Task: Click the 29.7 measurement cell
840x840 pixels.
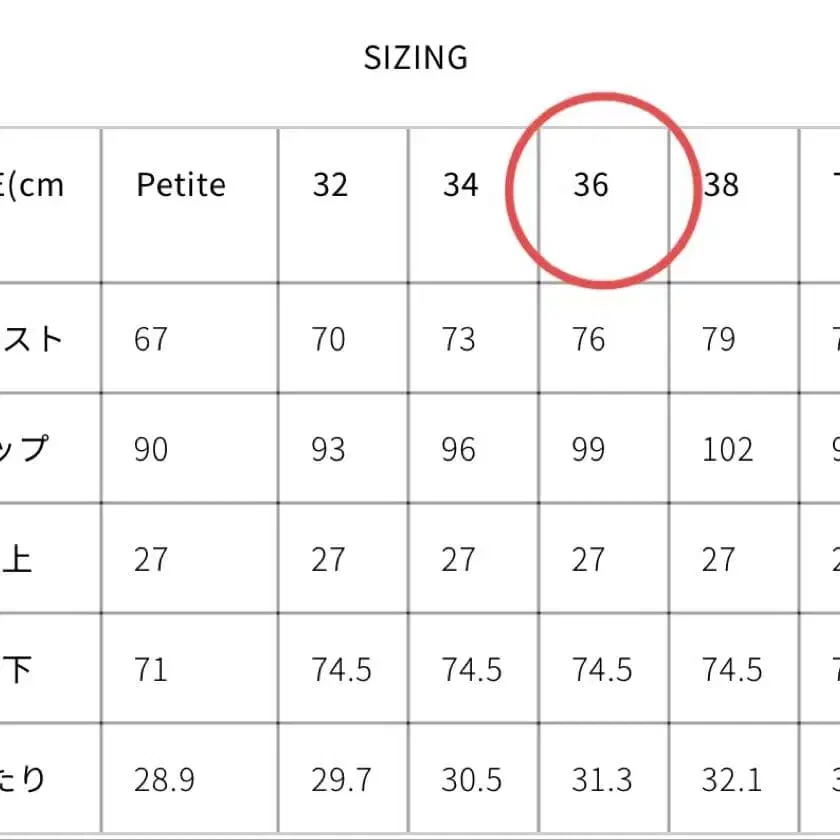Action: (342, 779)
